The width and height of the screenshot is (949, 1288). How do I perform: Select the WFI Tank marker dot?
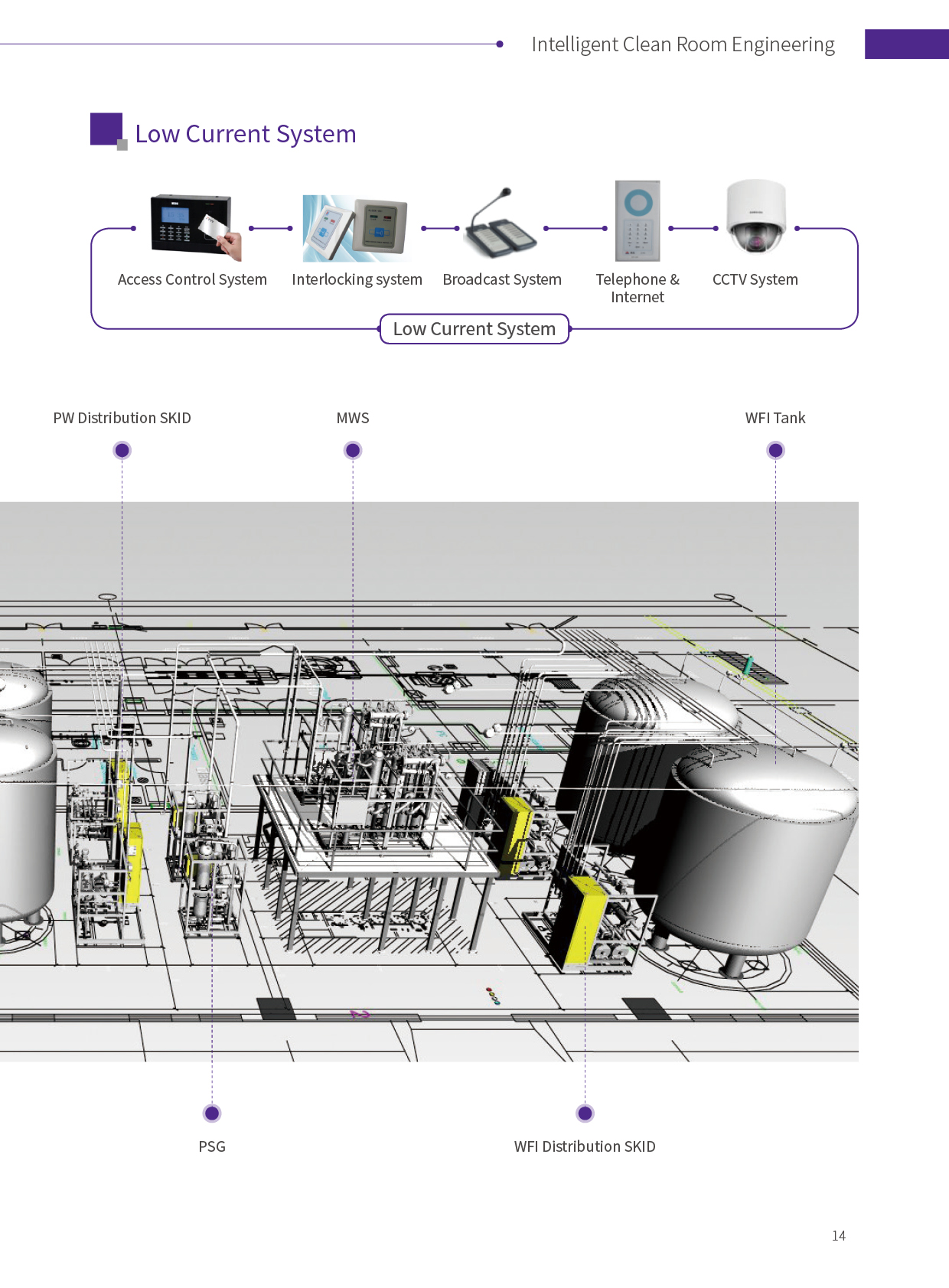[x=775, y=450]
